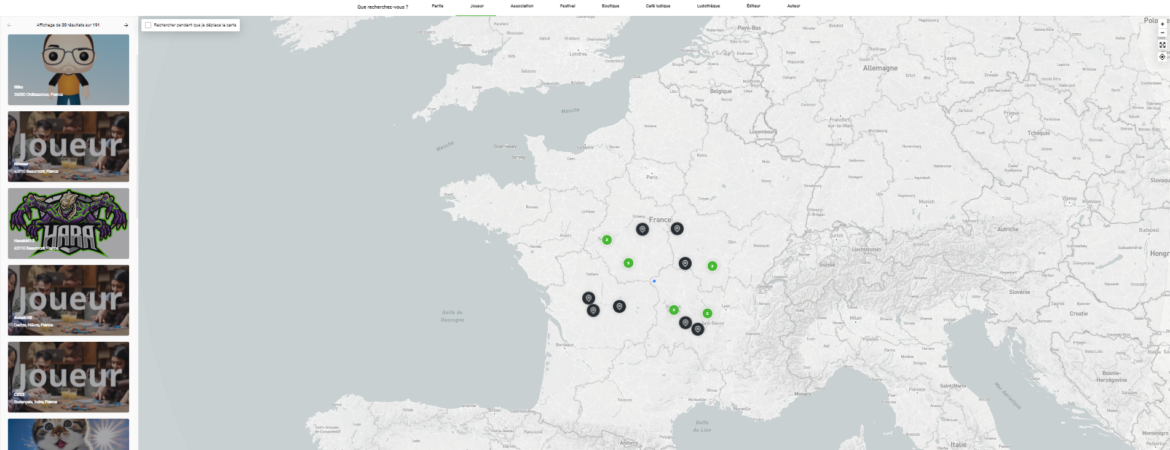Open the cat picture player card
Viewport: 1170px width, 450px height.
coord(68,434)
